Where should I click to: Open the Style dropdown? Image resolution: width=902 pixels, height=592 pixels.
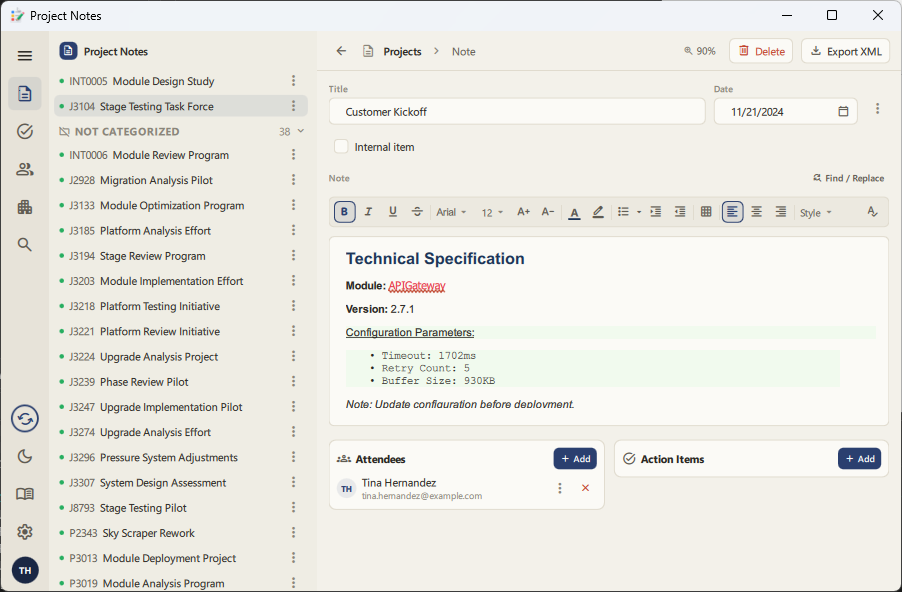coord(816,213)
